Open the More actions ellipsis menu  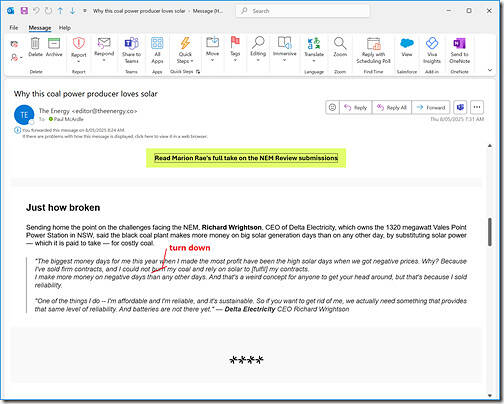coord(477,107)
